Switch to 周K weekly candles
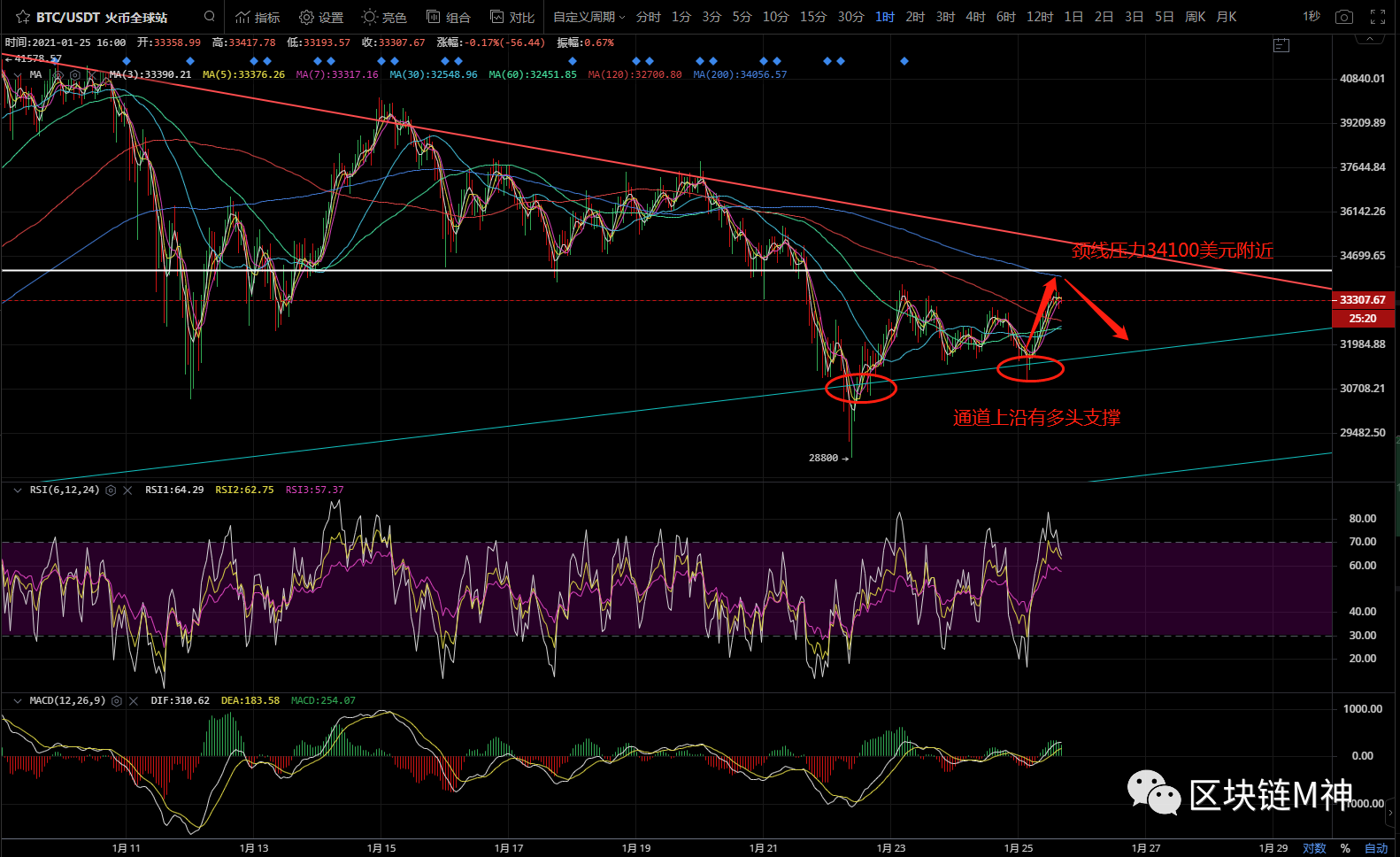This screenshot has width=1400, height=857. [1195, 17]
